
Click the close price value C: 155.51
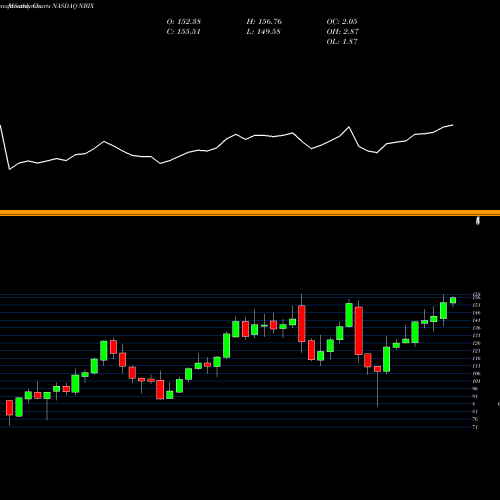[x=184, y=32]
